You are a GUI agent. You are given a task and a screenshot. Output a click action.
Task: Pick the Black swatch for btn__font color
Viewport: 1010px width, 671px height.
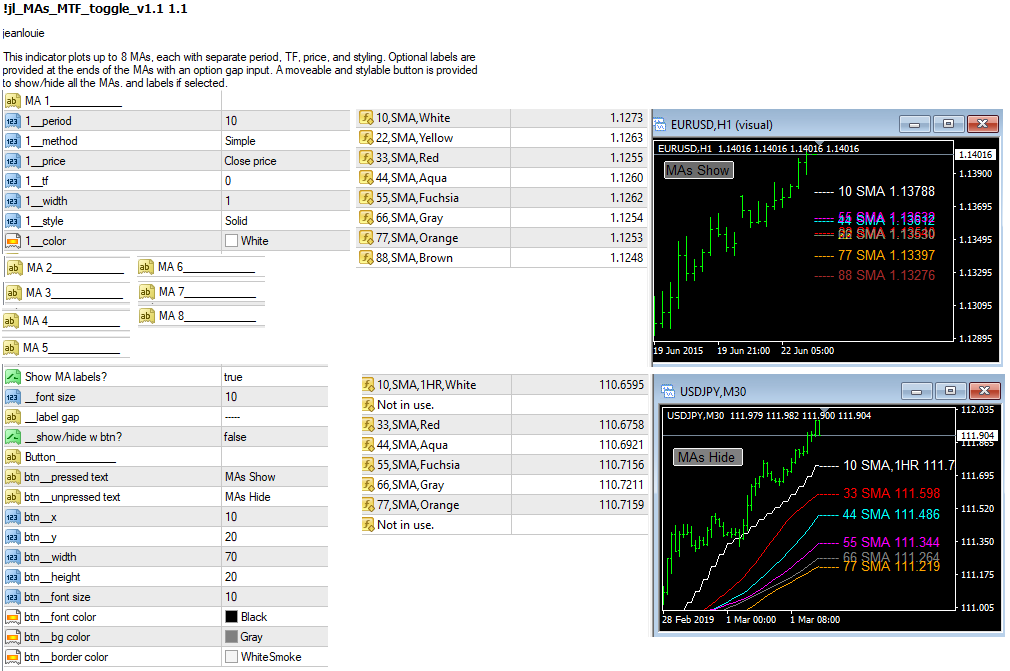pyautogui.click(x=231, y=617)
